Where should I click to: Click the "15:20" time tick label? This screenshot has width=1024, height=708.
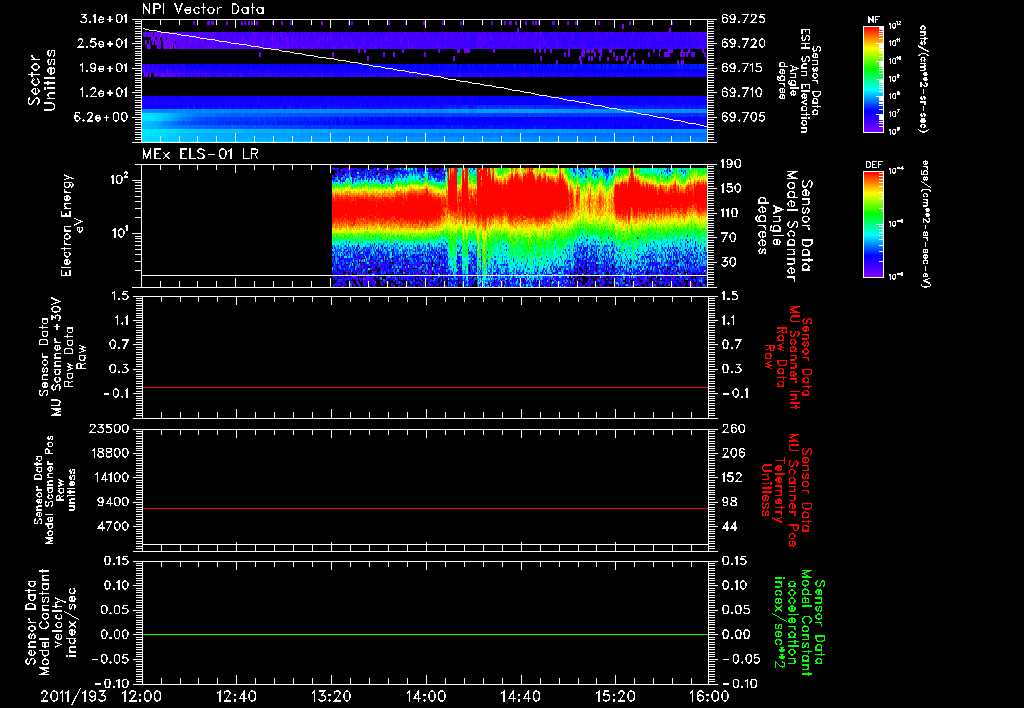pos(615,696)
